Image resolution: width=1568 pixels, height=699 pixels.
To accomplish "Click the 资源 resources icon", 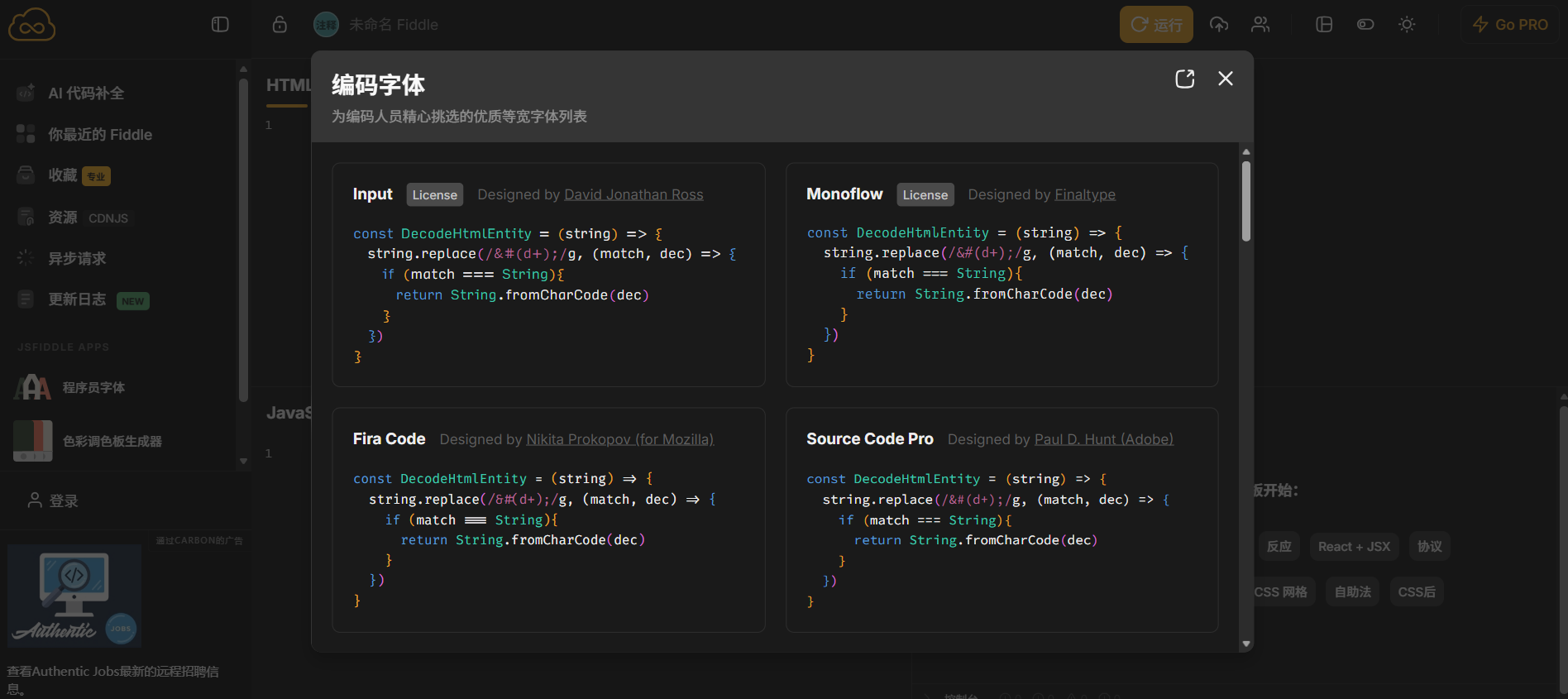I will tap(26, 217).
